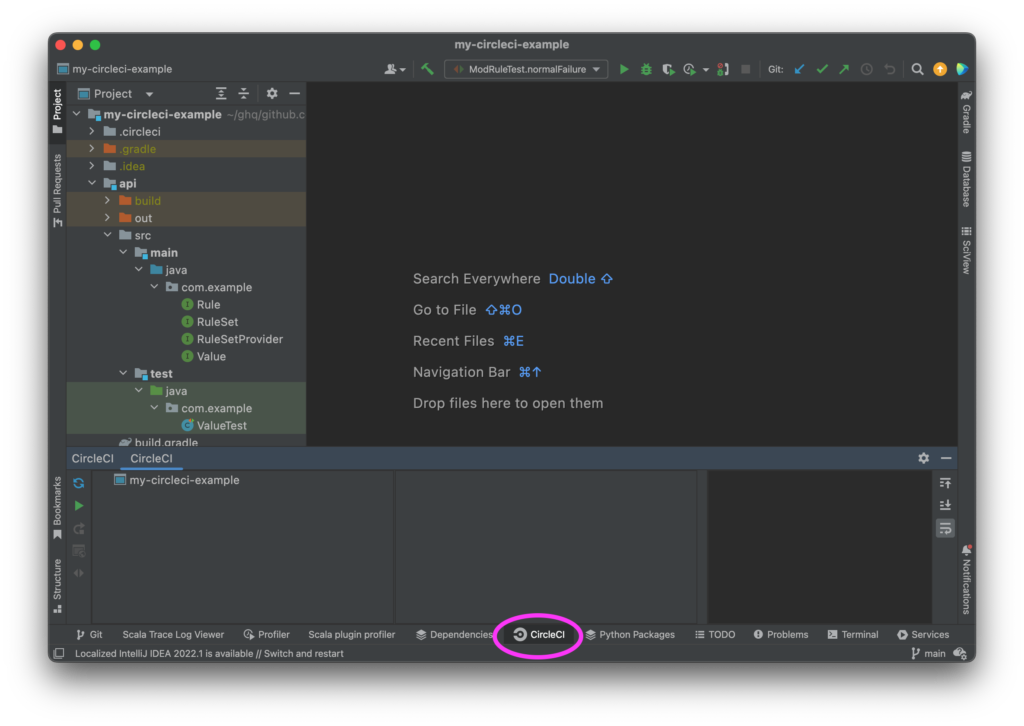Screen dimensions: 1024x726
Task: Open the Code With Me user icon
Action: [x=394, y=69]
